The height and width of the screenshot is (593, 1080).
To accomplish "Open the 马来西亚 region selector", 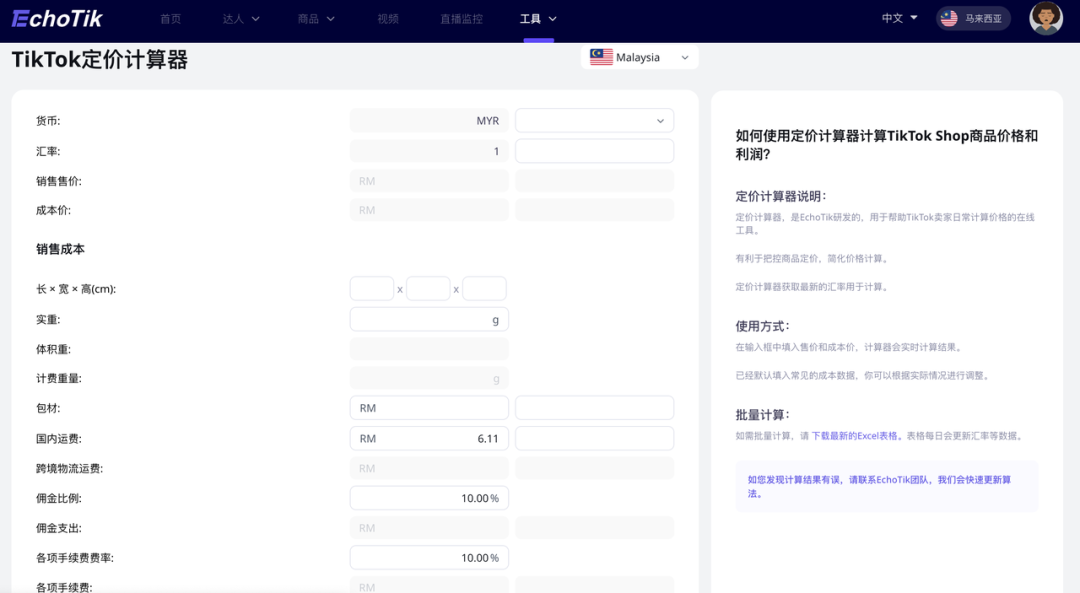I will (973, 19).
